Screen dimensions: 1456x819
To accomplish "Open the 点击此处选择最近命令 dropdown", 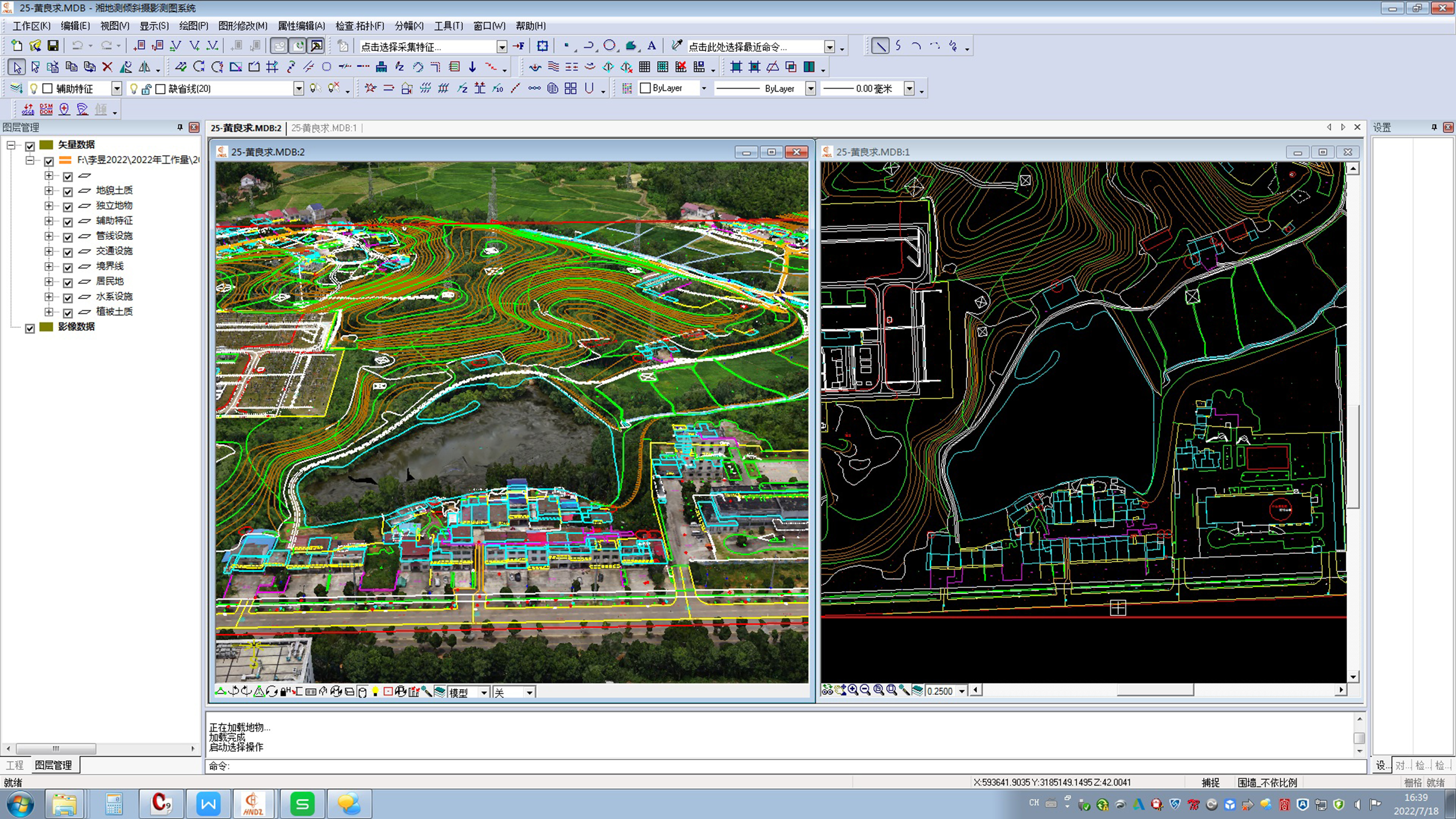I will 829,47.
